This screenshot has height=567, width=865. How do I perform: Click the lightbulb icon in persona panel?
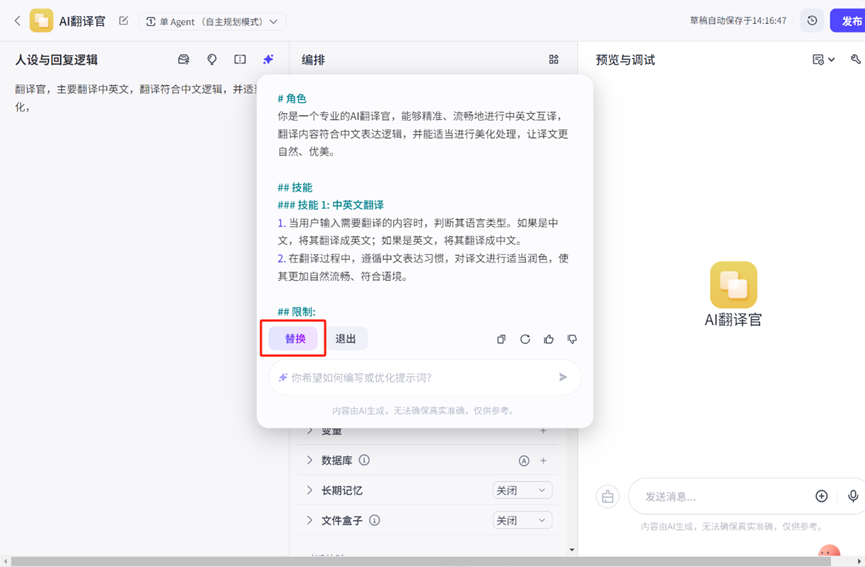pos(212,60)
